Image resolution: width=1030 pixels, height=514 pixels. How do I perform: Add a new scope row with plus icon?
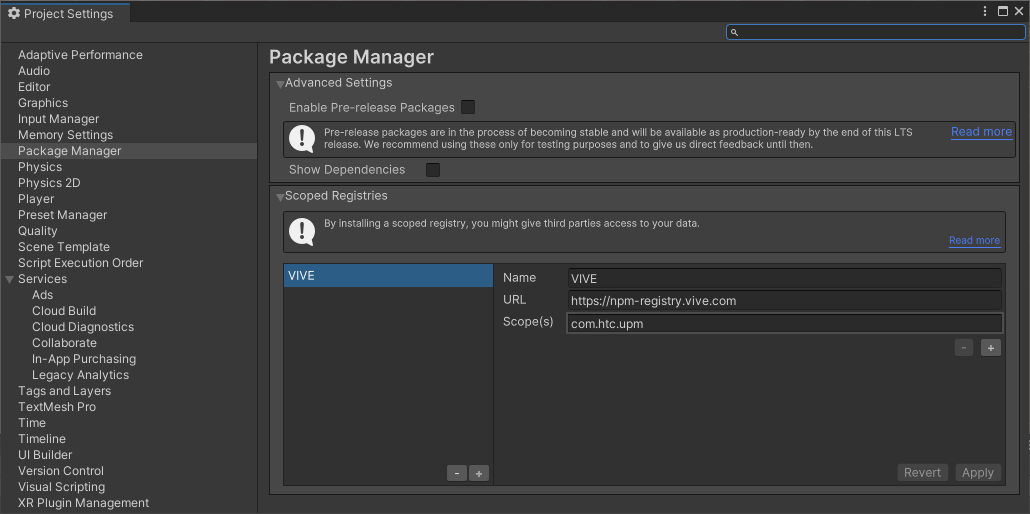[990, 348]
